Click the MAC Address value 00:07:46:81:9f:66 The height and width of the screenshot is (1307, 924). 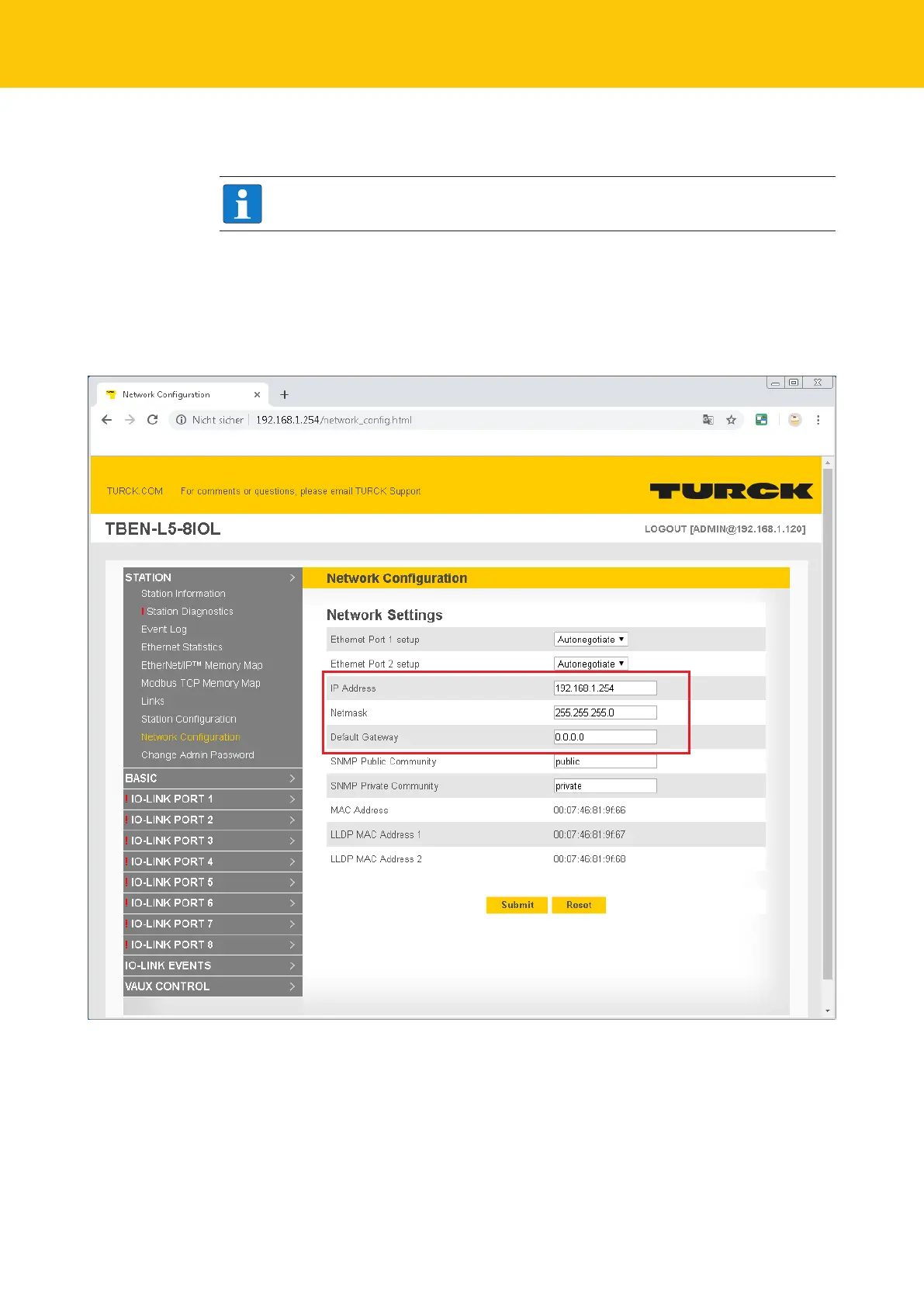590,810
